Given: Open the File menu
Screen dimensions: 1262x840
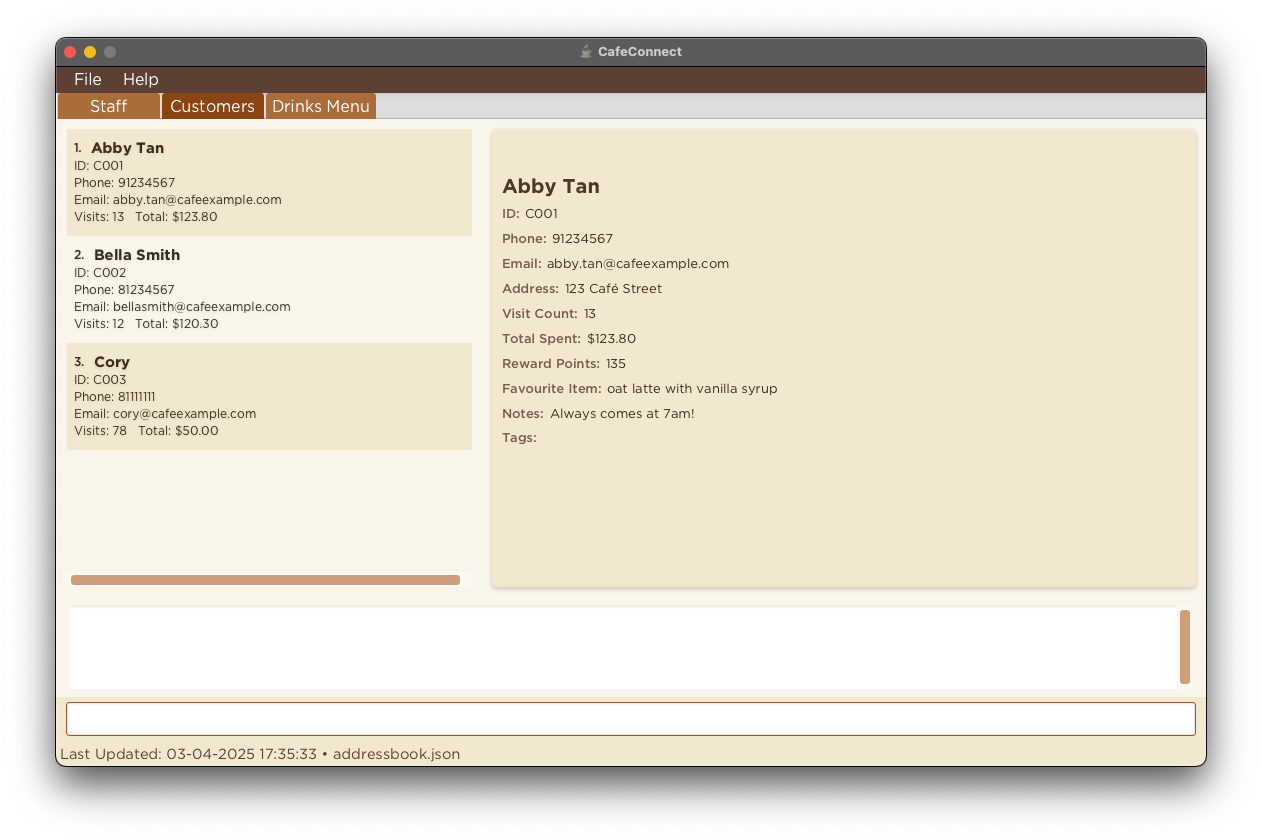Looking at the screenshot, I should coord(88,79).
